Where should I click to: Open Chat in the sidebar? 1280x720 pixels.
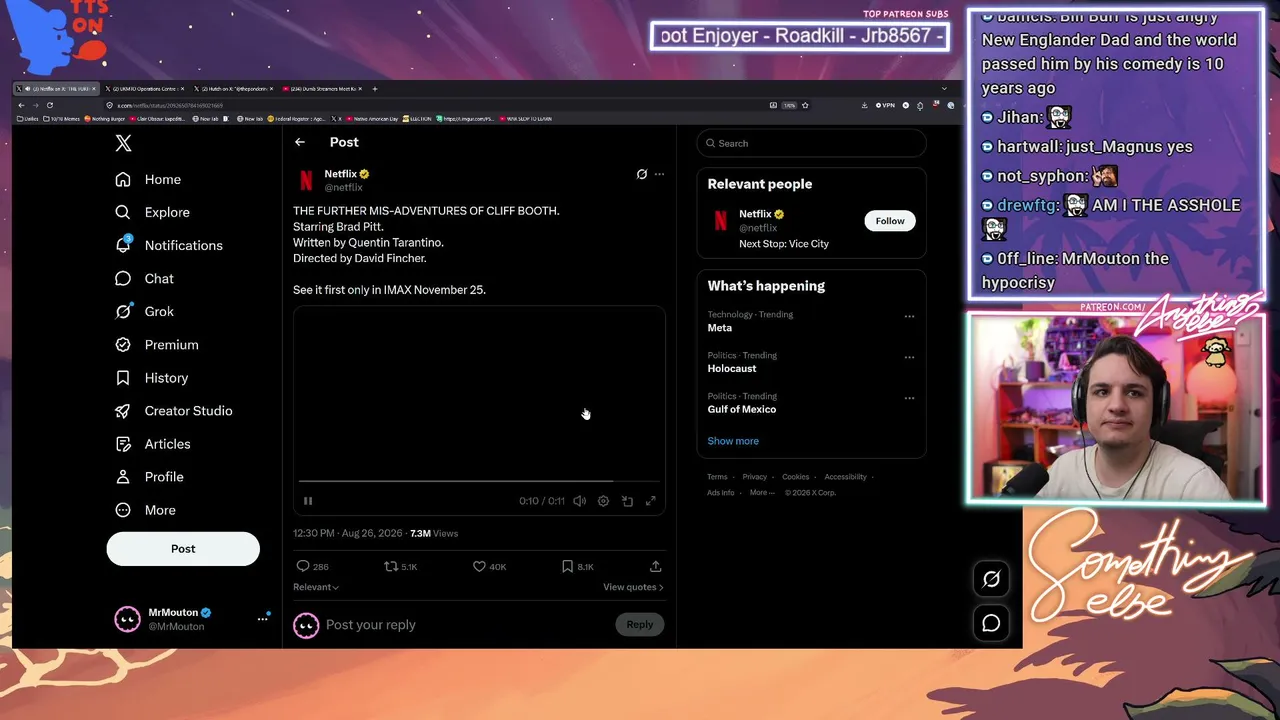click(x=145, y=279)
